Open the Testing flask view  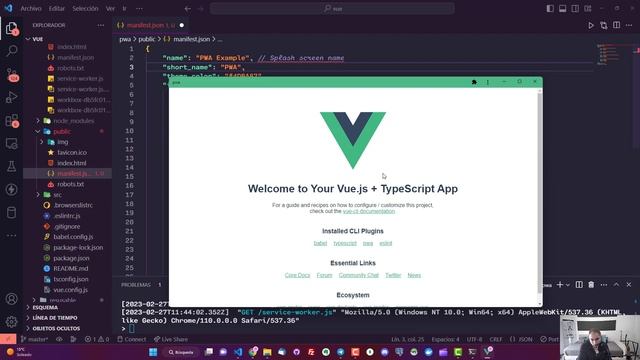click(11, 166)
